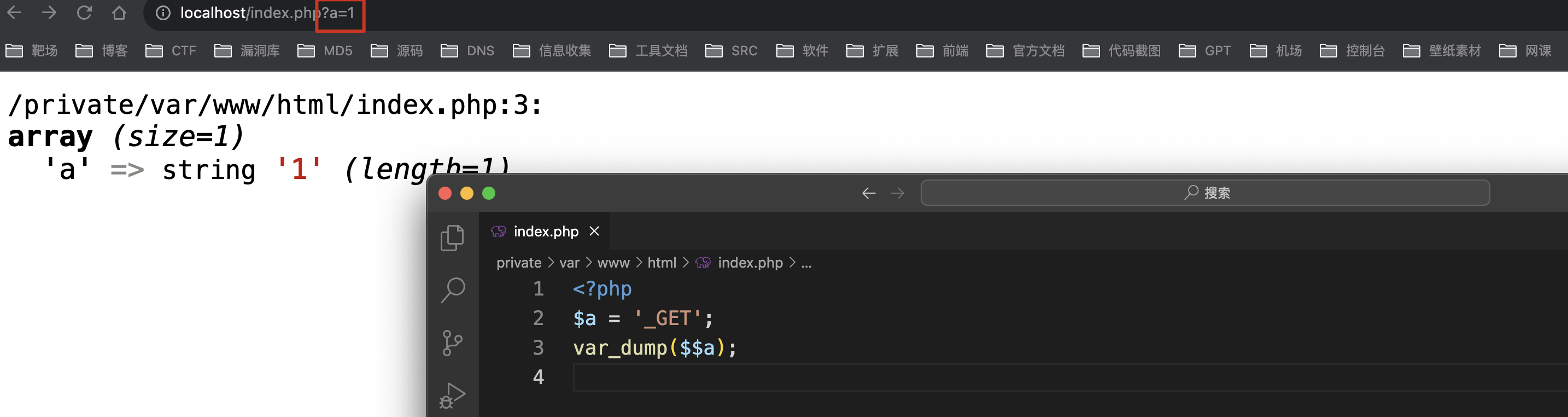1568x417 pixels.
Task: Select www in the breadcrumb path
Action: tap(613, 263)
